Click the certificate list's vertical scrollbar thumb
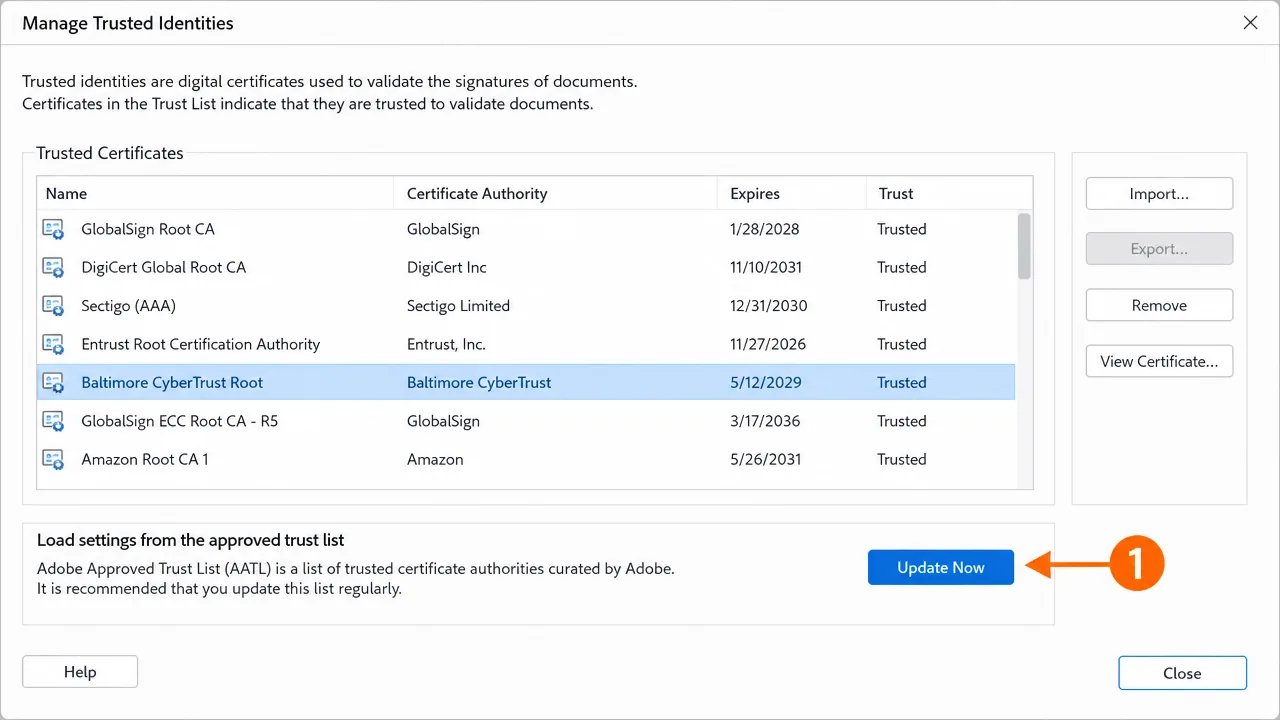Image resolution: width=1280 pixels, height=720 pixels. click(1024, 246)
